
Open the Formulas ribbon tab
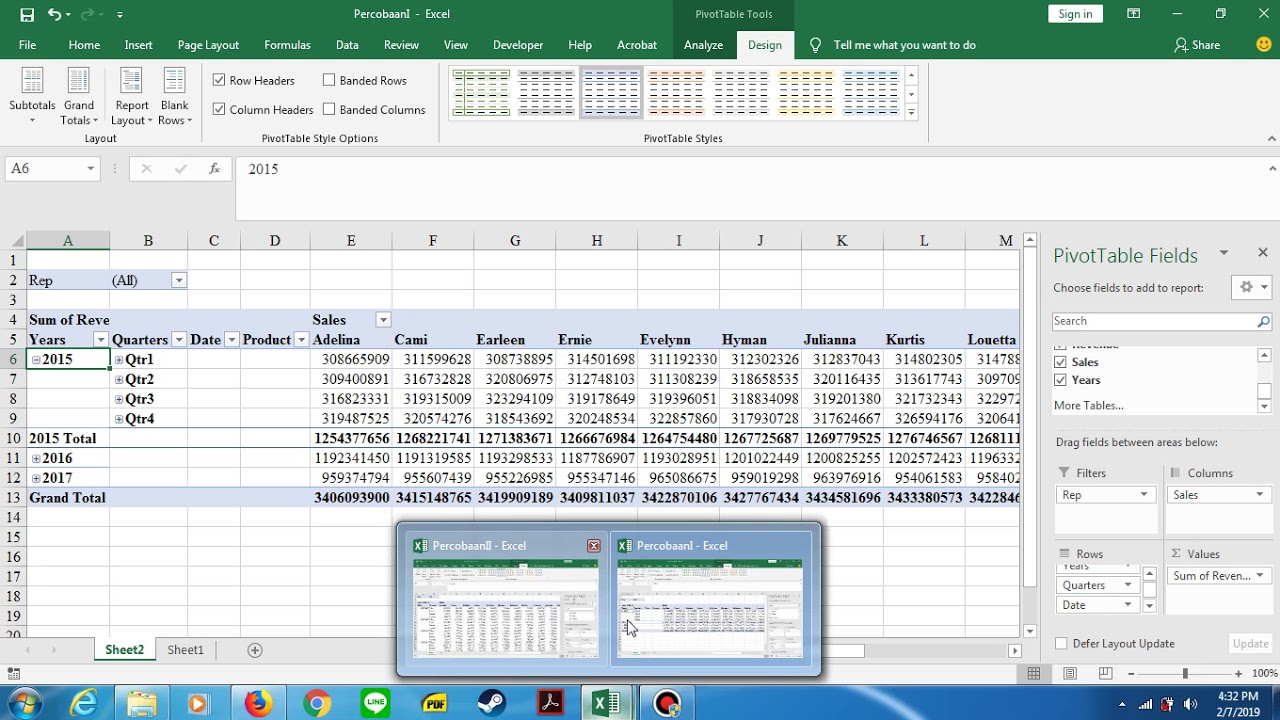point(287,45)
